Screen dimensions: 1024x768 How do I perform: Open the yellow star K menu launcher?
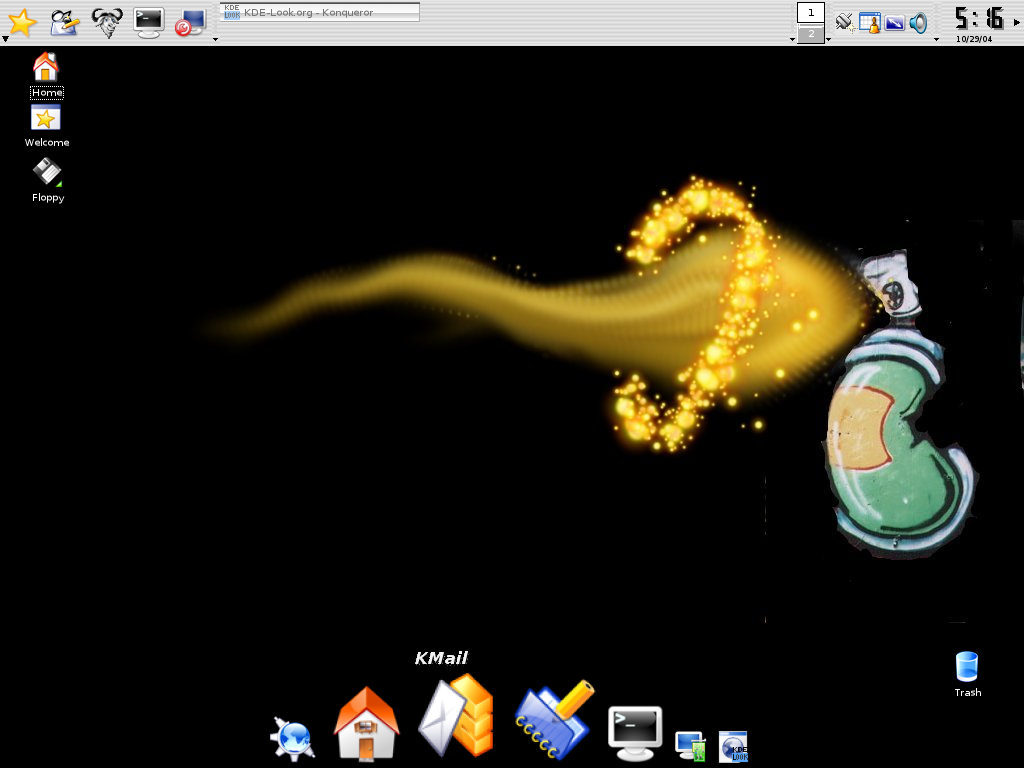(x=22, y=22)
